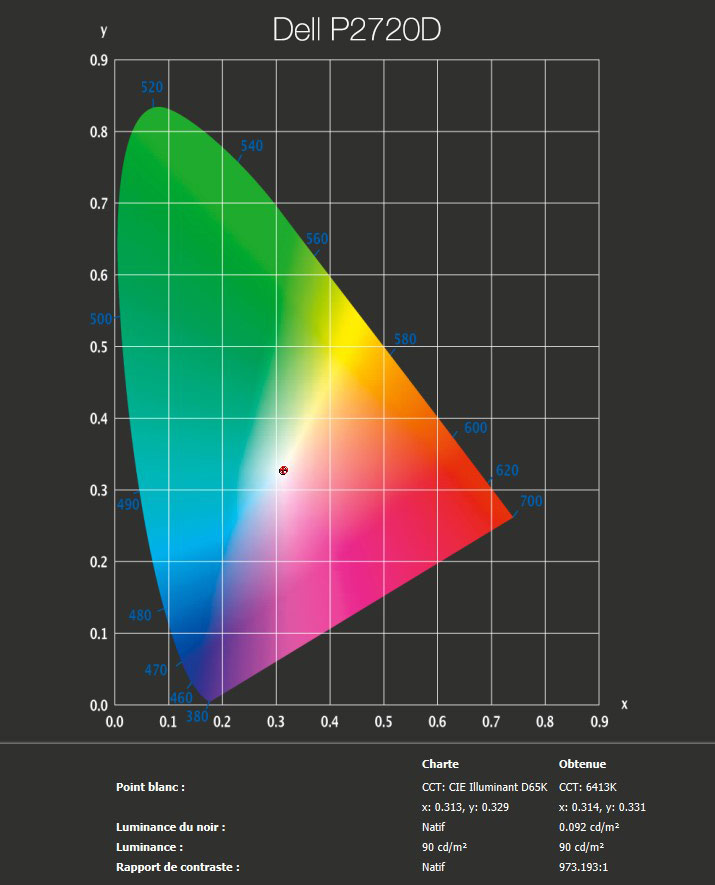Image resolution: width=715 pixels, height=885 pixels.
Task: Click the 'CCT: 6413K' measured value
Action: (x=587, y=787)
